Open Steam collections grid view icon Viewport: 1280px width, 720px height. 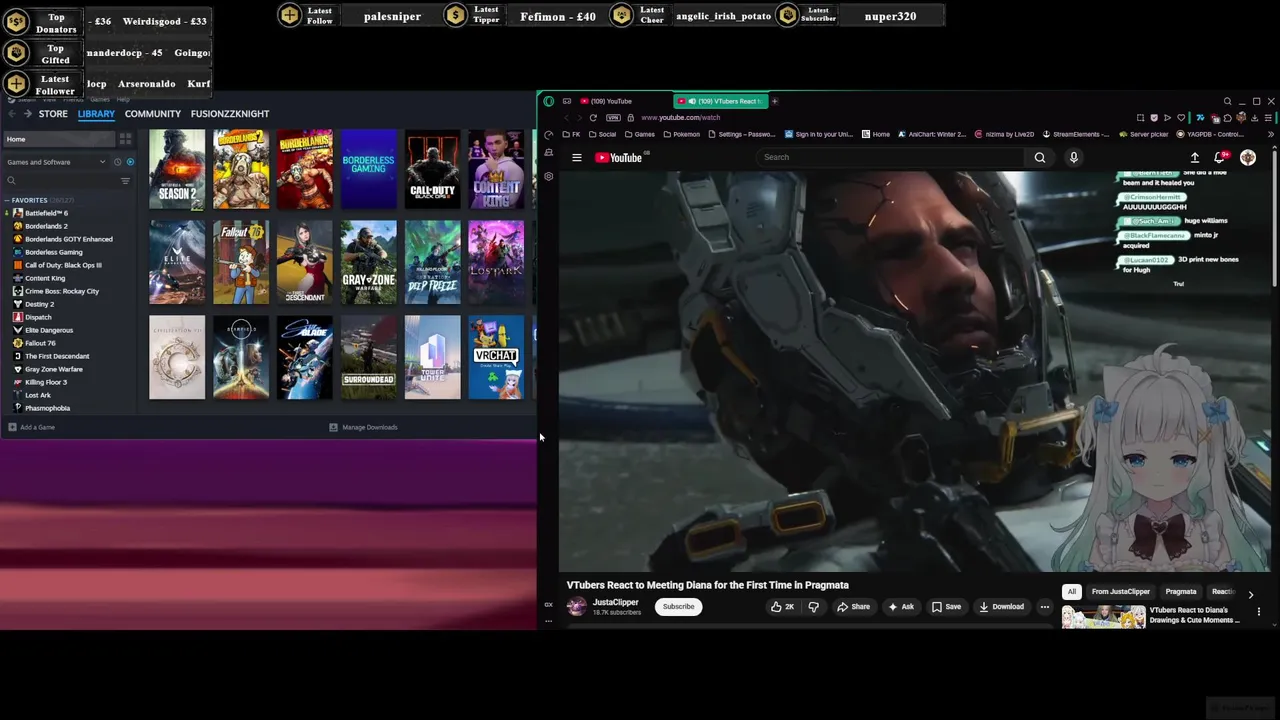coord(125,139)
